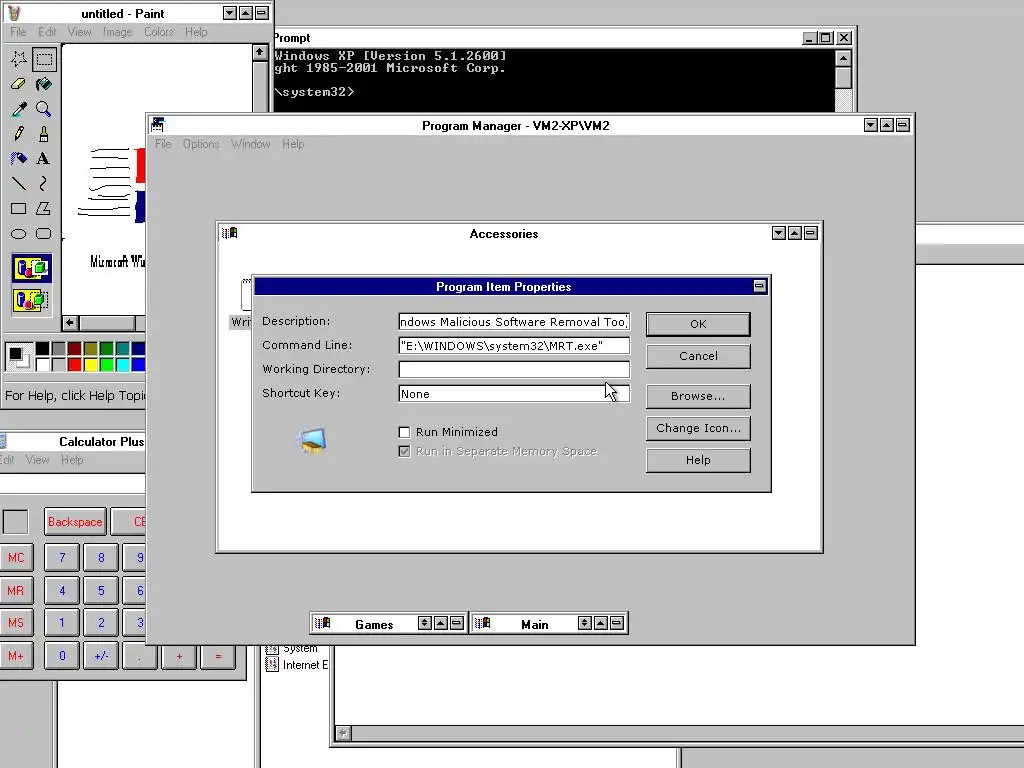Click the Browse... button
This screenshot has width=1024, height=768.
tap(698, 396)
